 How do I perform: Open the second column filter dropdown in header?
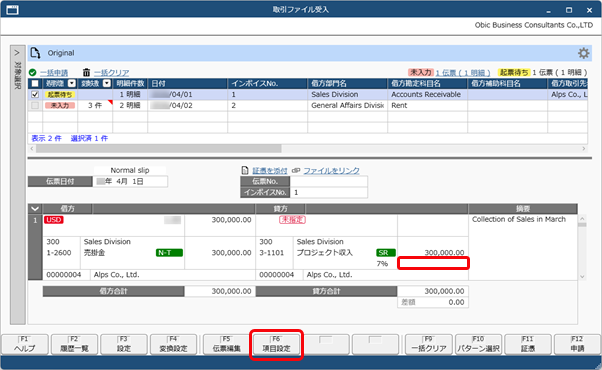pyautogui.click(x=107, y=83)
